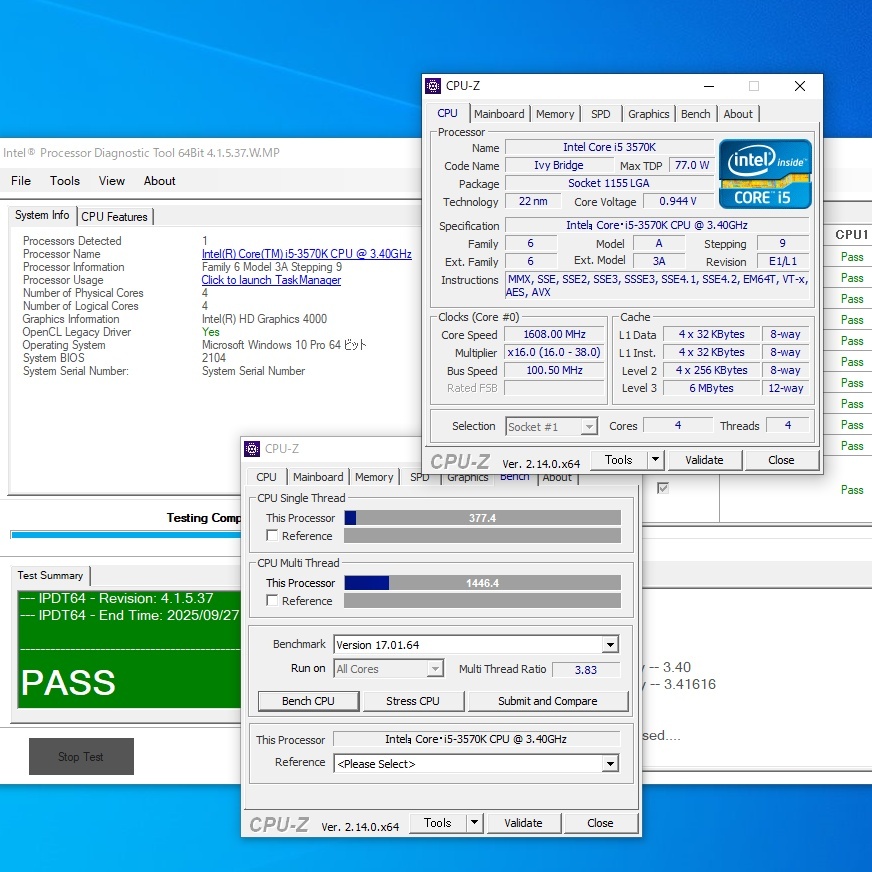This screenshot has width=872, height=872.
Task: Select the CPU Features tab
Action: tap(114, 217)
